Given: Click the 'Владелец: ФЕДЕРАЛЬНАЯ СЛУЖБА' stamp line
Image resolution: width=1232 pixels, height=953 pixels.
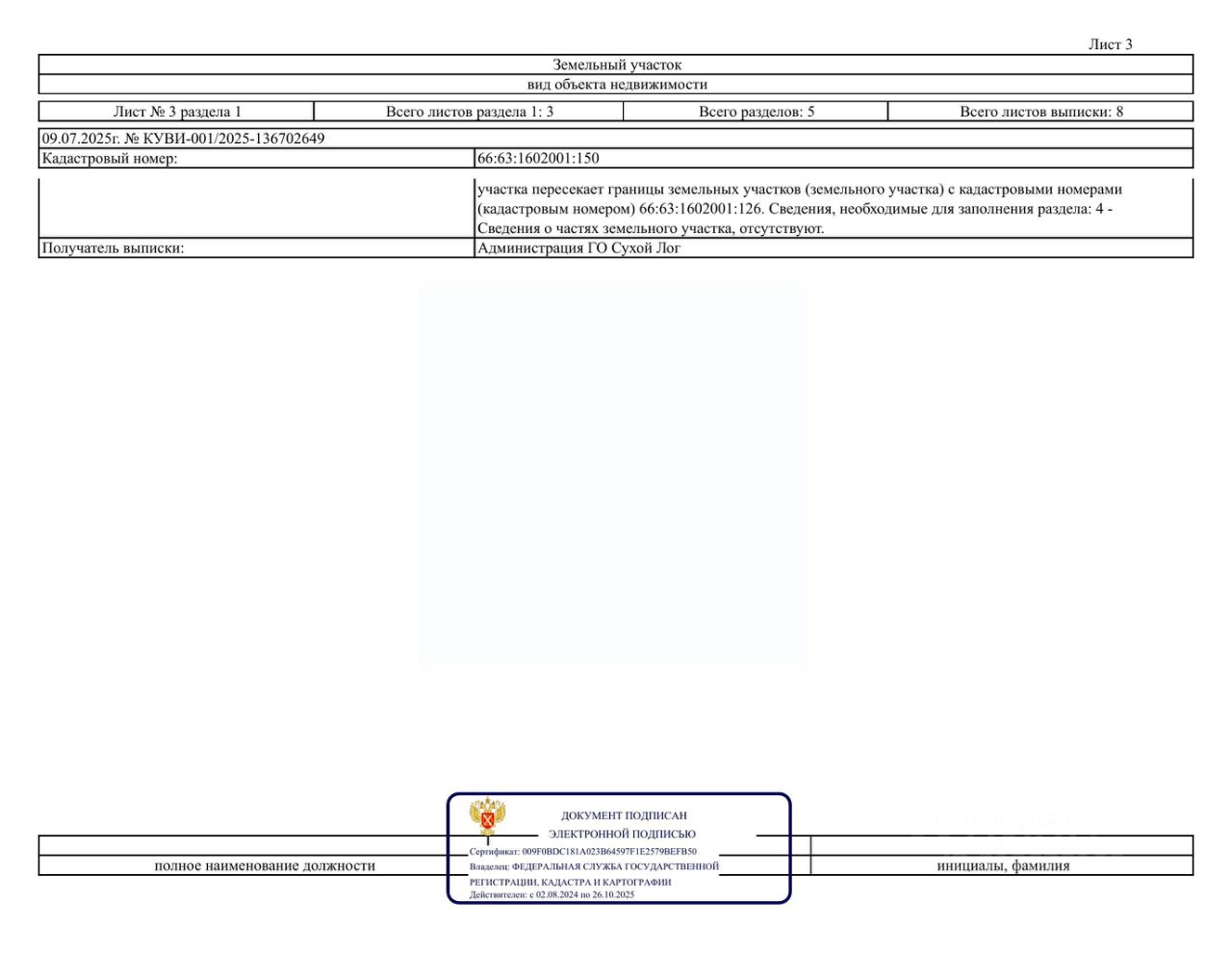Looking at the screenshot, I should click(594, 866).
